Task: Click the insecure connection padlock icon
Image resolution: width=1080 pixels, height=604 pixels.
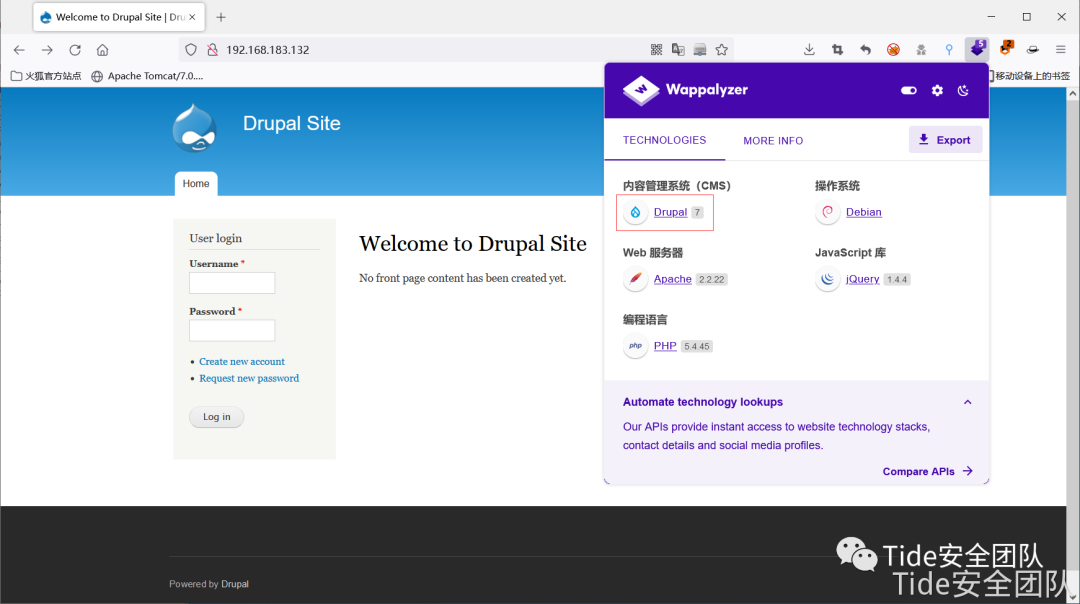Action: (213, 50)
